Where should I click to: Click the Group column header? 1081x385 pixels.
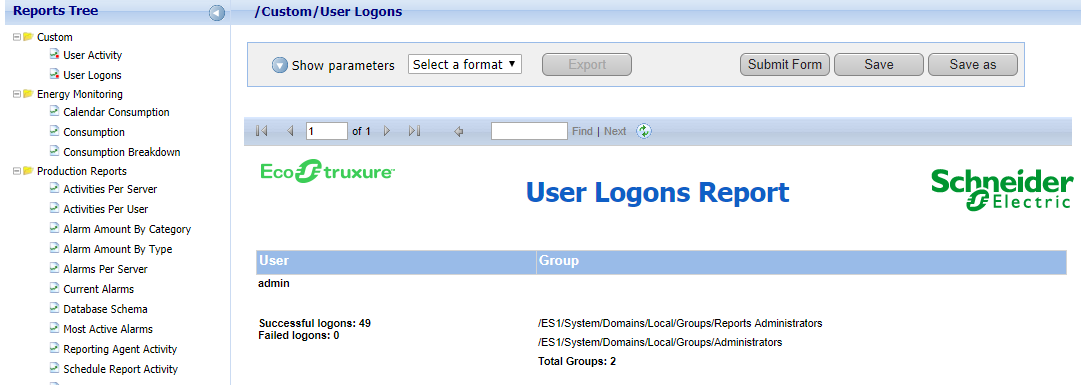(802, 261)
